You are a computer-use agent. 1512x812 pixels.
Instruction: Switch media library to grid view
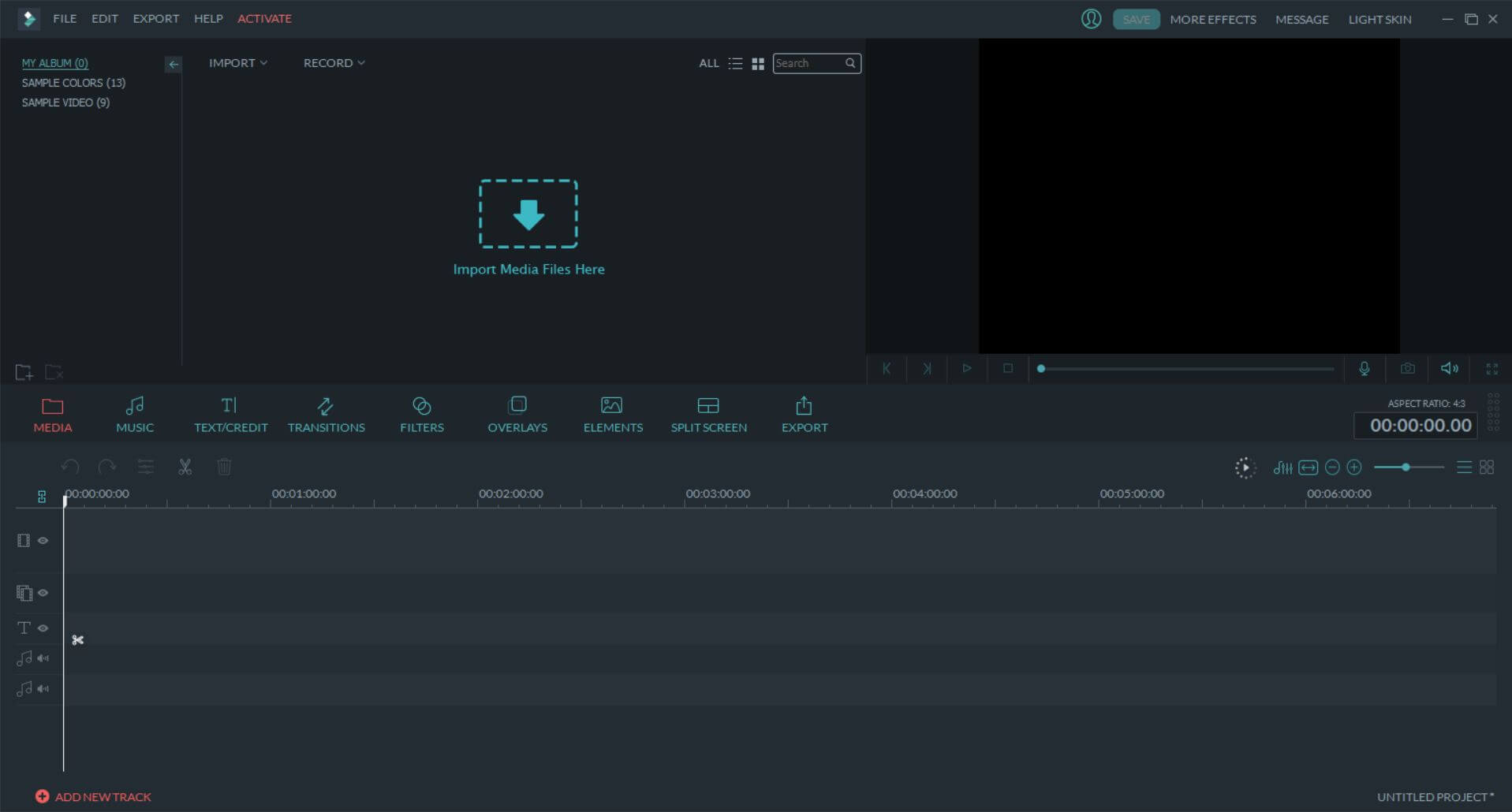coord(758,63)
